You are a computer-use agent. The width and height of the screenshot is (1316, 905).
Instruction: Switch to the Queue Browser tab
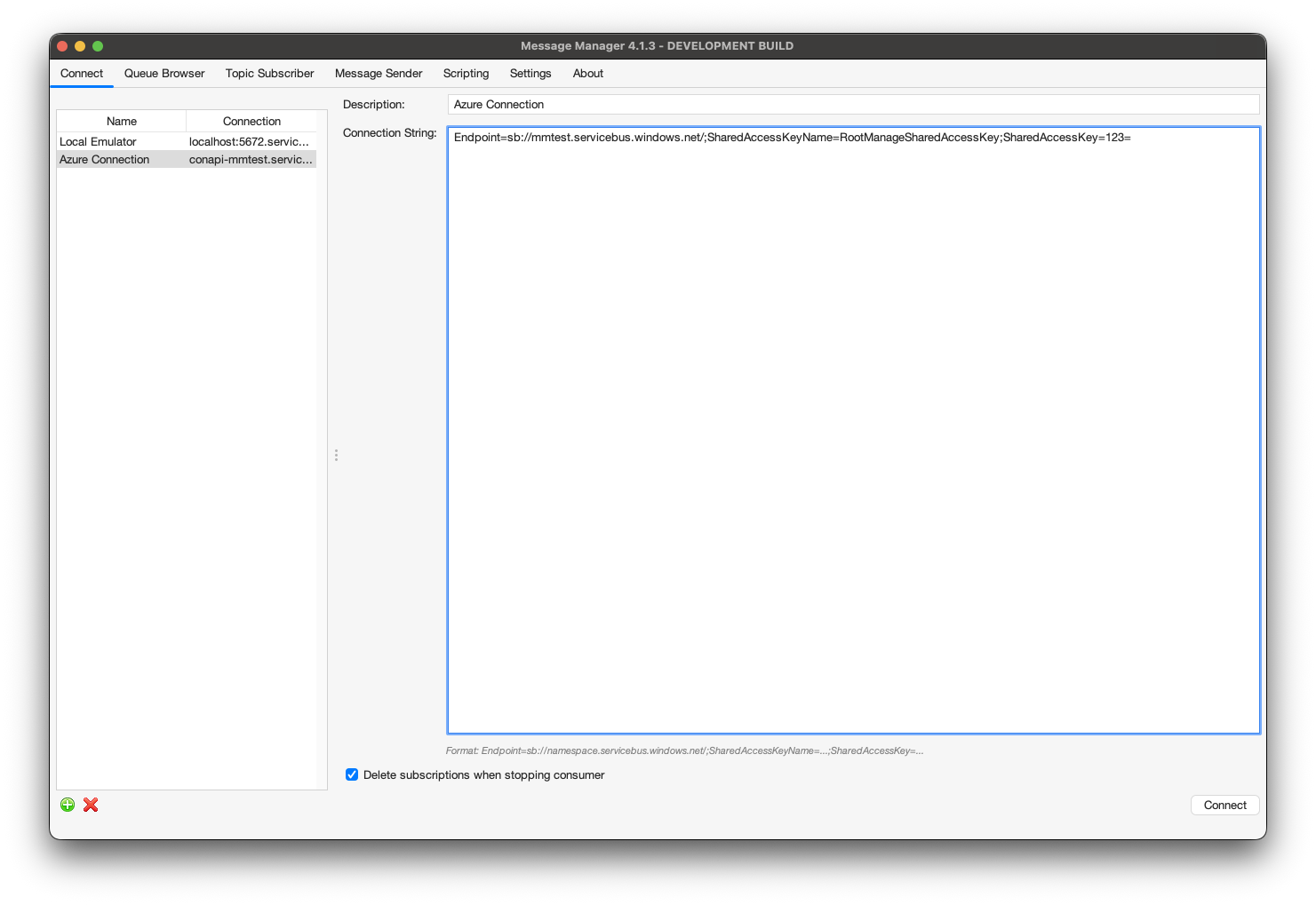(164, 73)
